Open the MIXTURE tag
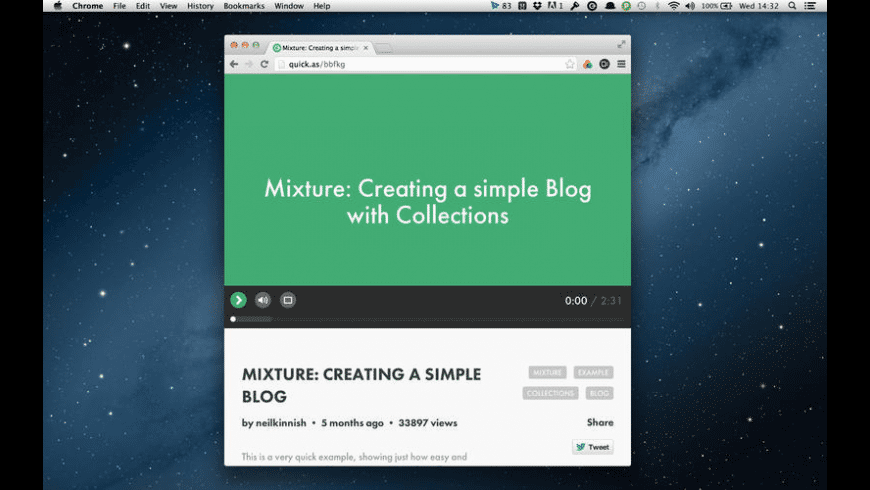 pos(547,372)
